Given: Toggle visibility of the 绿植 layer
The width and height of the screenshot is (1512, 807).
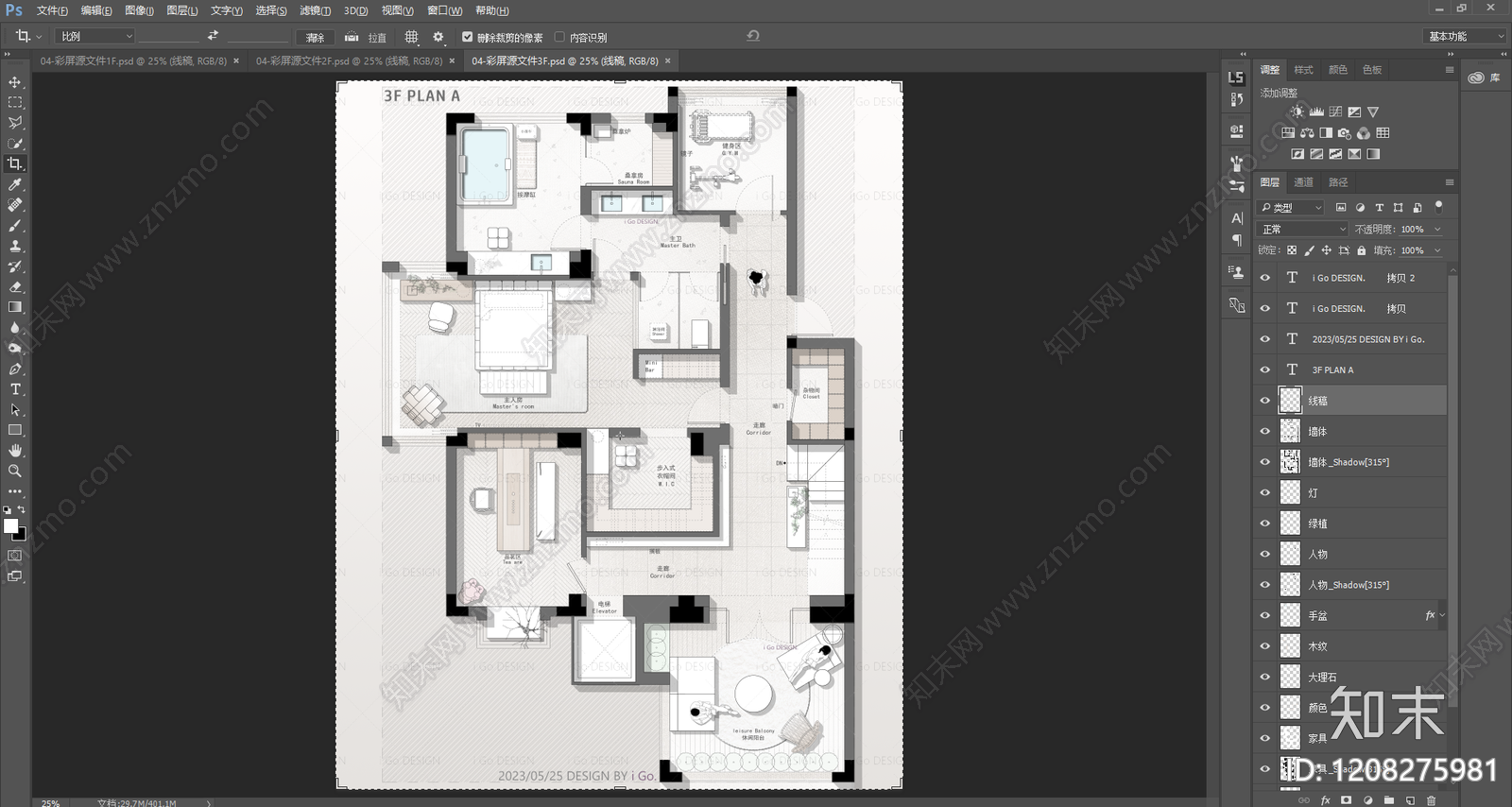Looking at the screenshot, I should [1265, 524].
